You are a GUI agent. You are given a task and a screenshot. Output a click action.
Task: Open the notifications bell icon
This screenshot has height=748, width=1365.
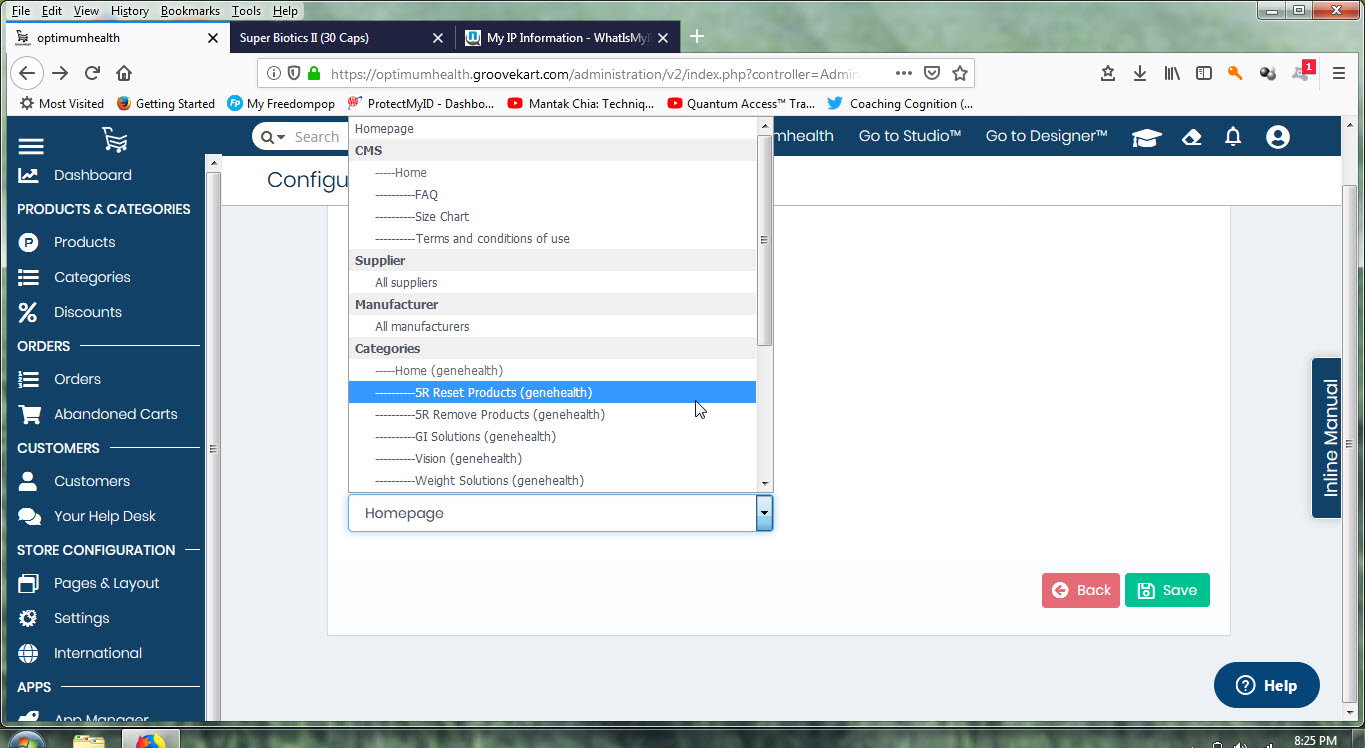click(1233, 137)
